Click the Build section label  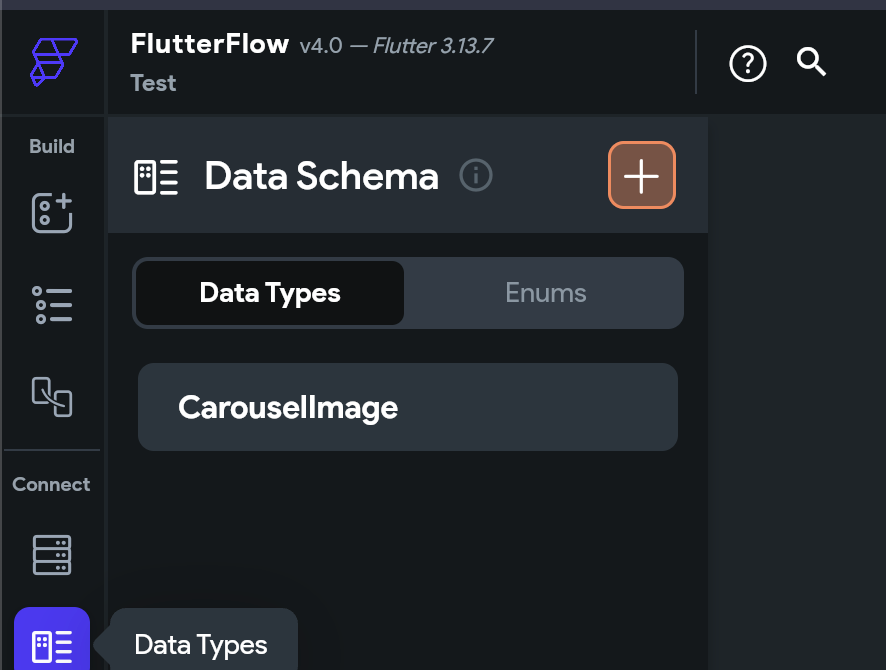coord(52,146)
